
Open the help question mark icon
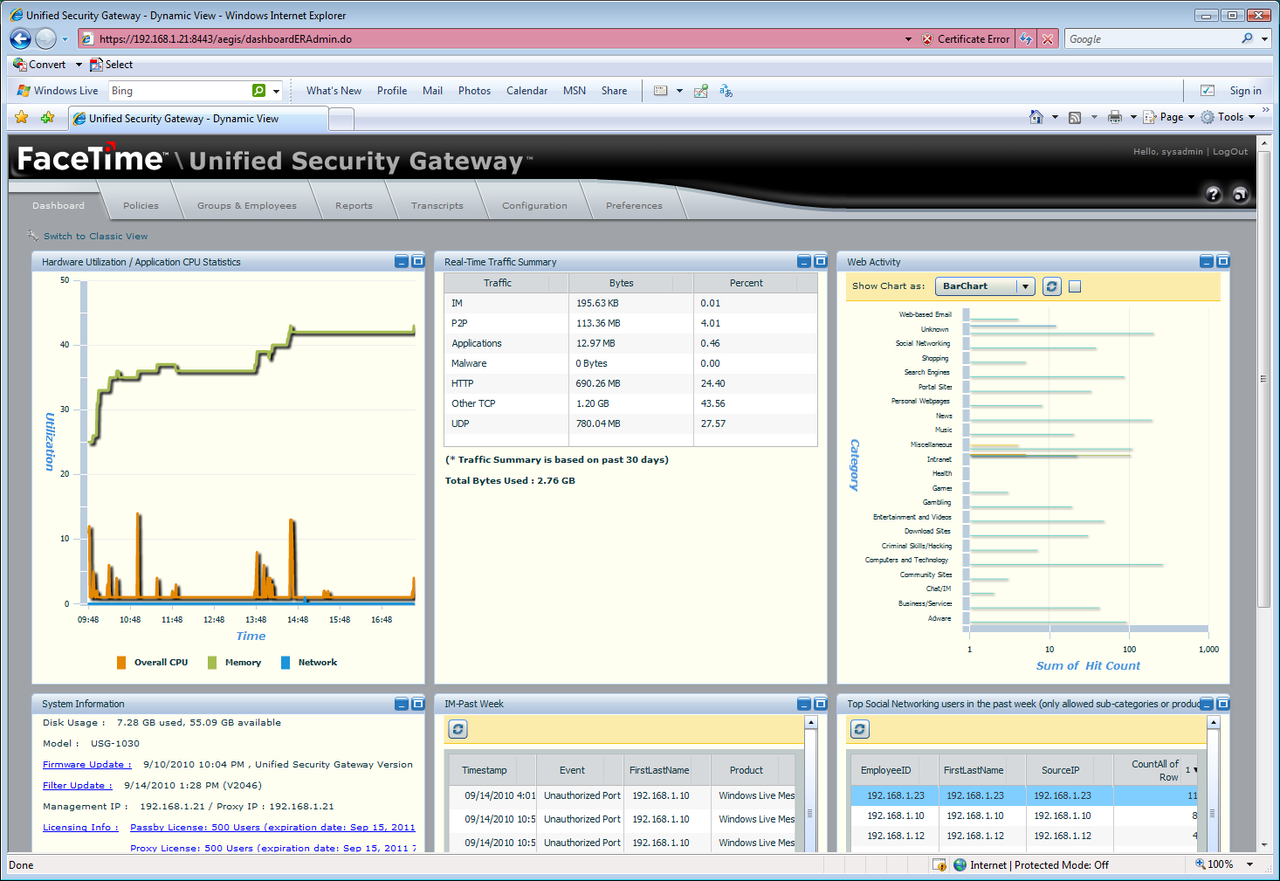coord(1214,195)
